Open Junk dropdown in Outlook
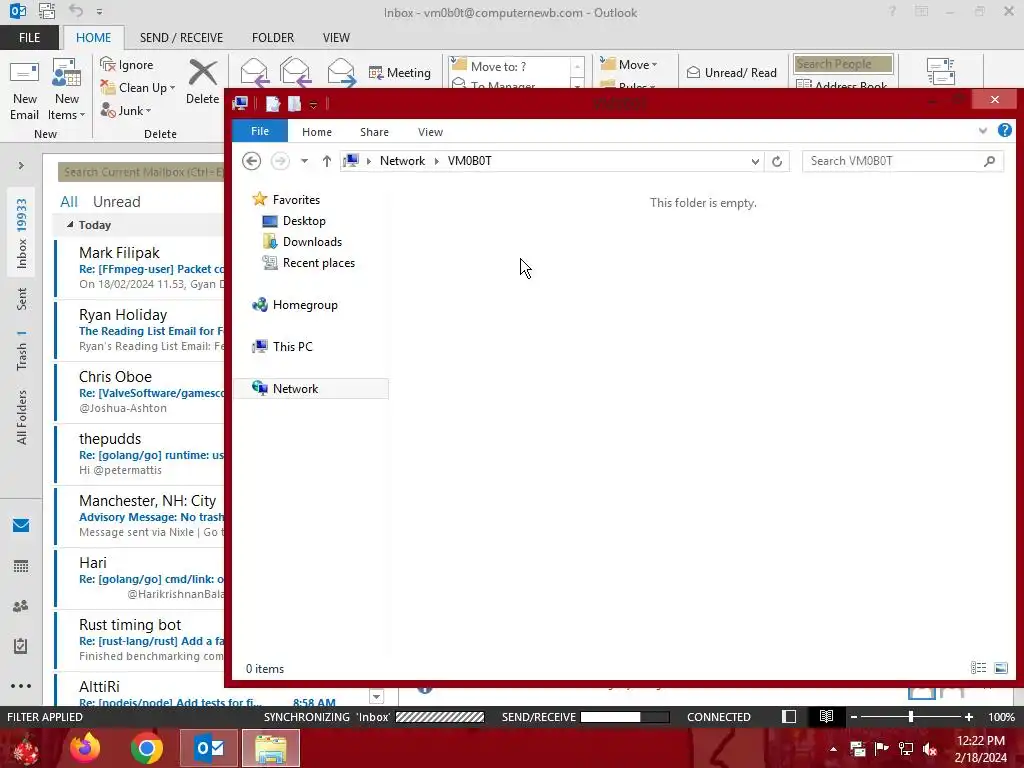Viewport: 1024px width, 768px height. pyautogui.click(x=126, y=110)
